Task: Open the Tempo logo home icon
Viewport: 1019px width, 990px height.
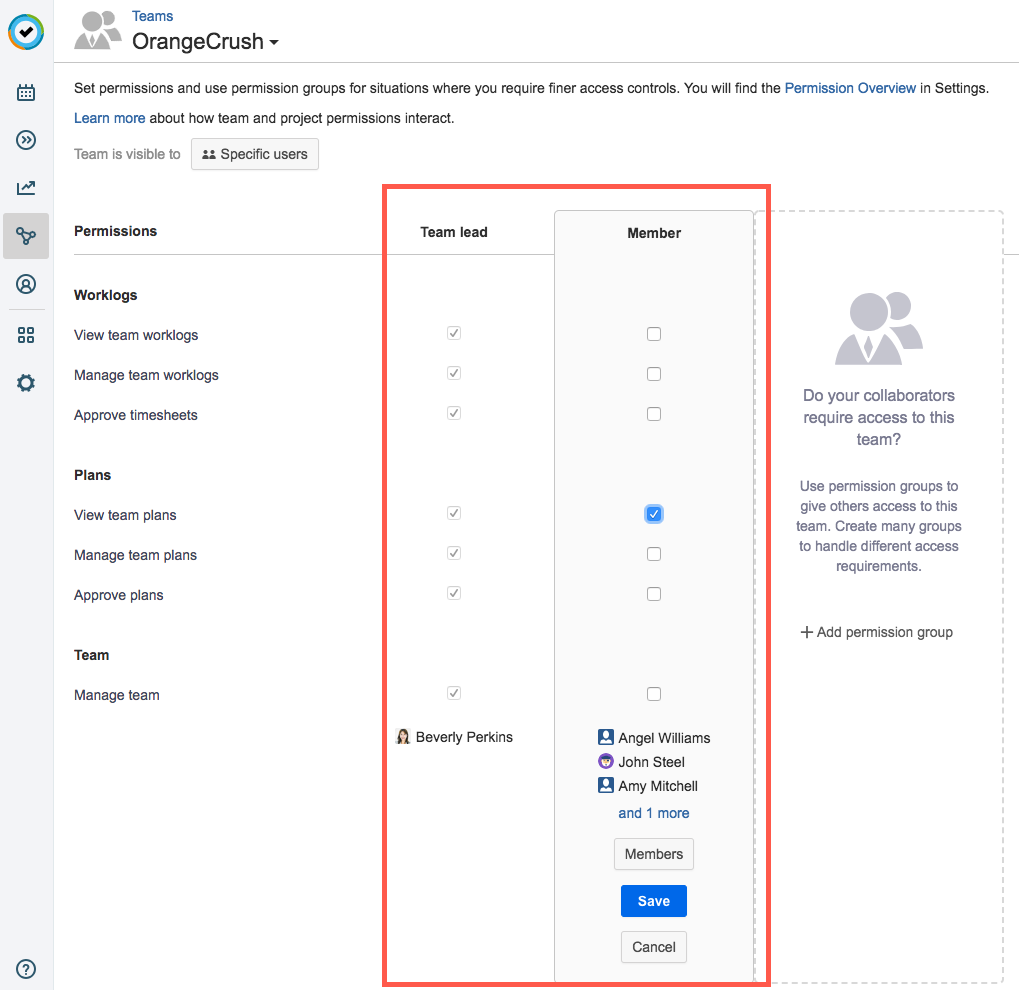Action: (26, 32)
